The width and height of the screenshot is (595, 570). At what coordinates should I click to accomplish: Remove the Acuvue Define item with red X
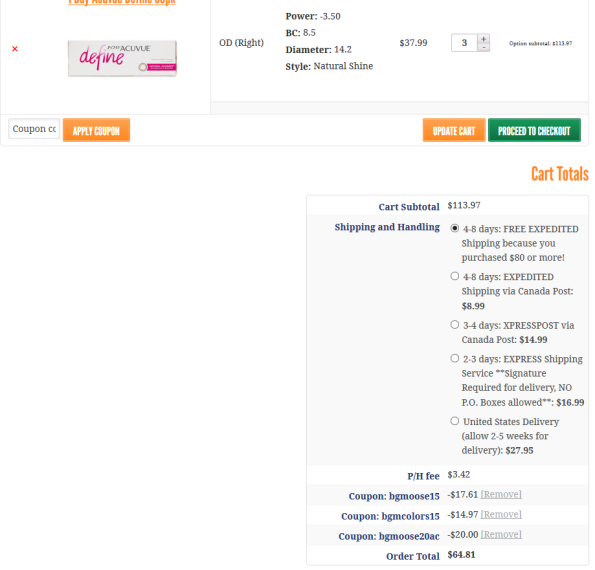tap(15, 49)
